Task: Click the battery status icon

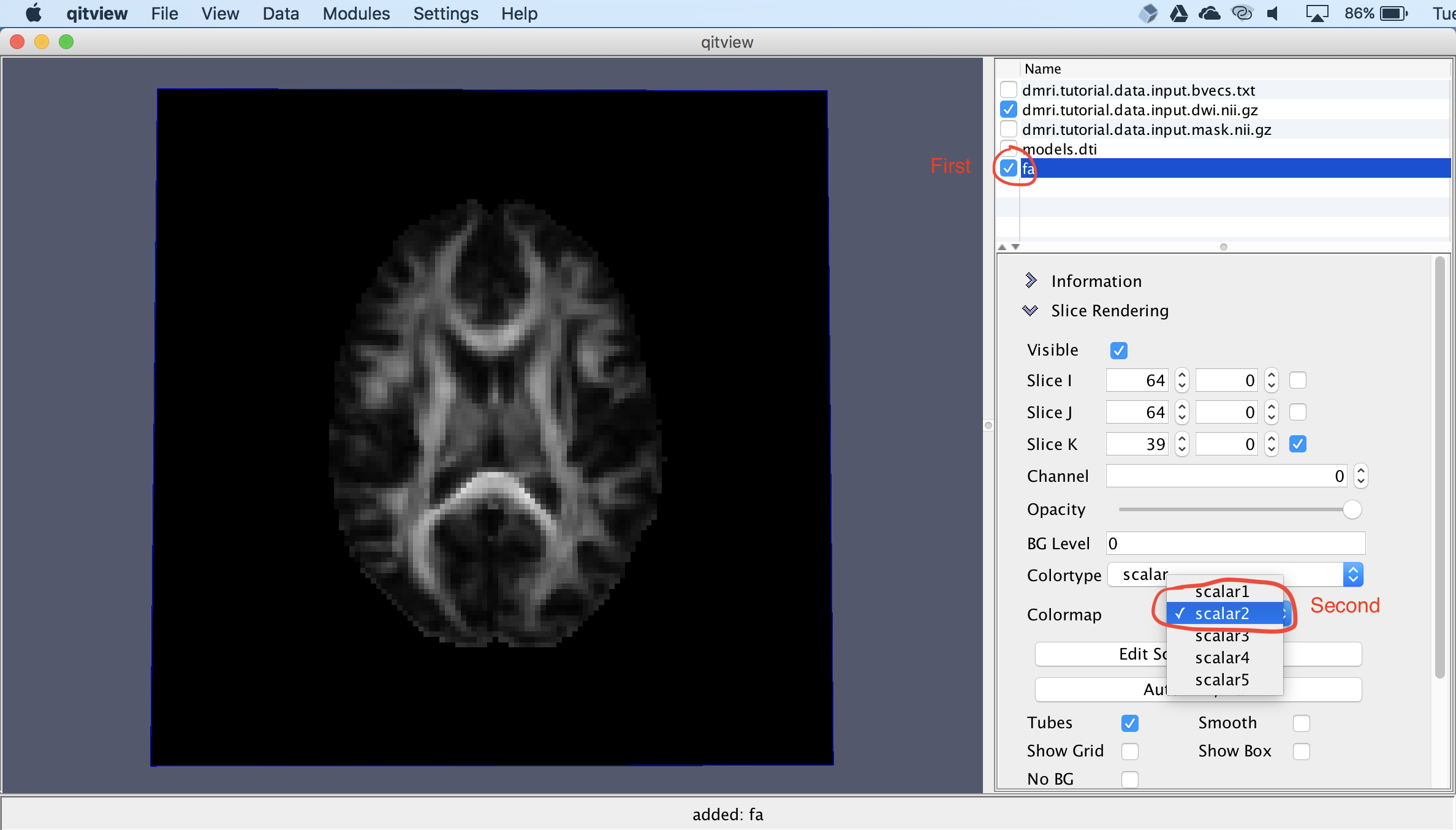Action: coord(1394,13)
